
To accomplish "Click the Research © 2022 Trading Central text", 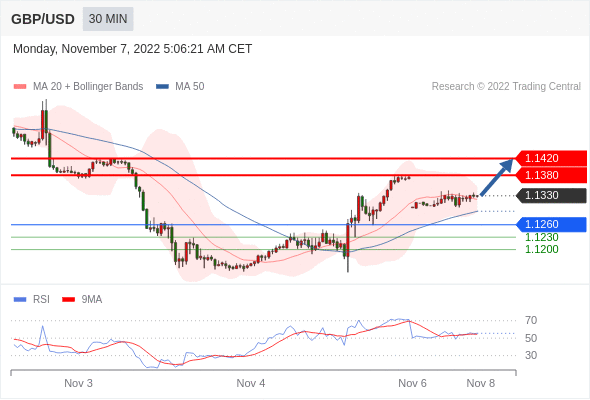I will point(506,87).
